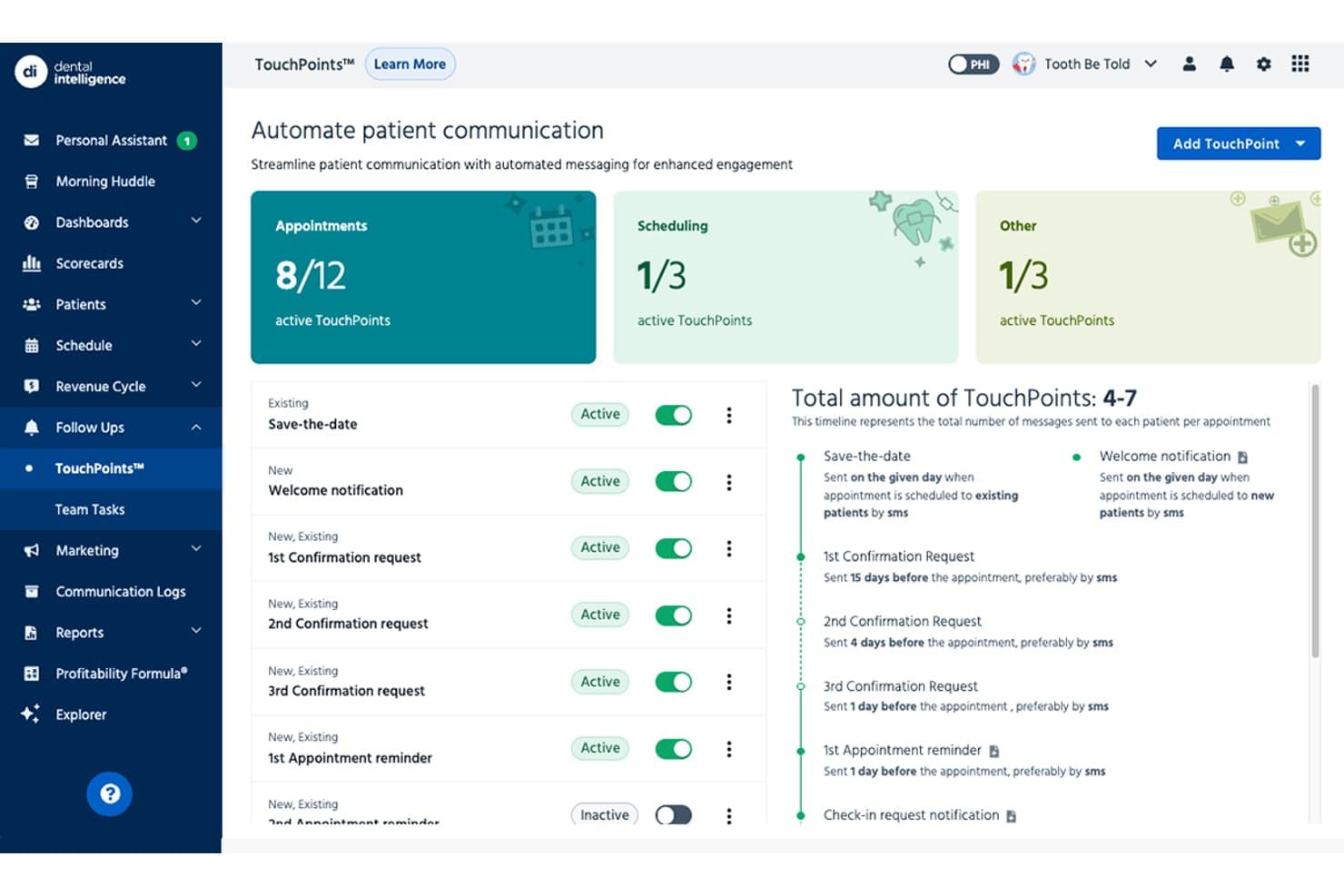The image size is (1344, 896).
Task: Enable the 2nd Appointment reminder toggle
Action: [674, 815]
